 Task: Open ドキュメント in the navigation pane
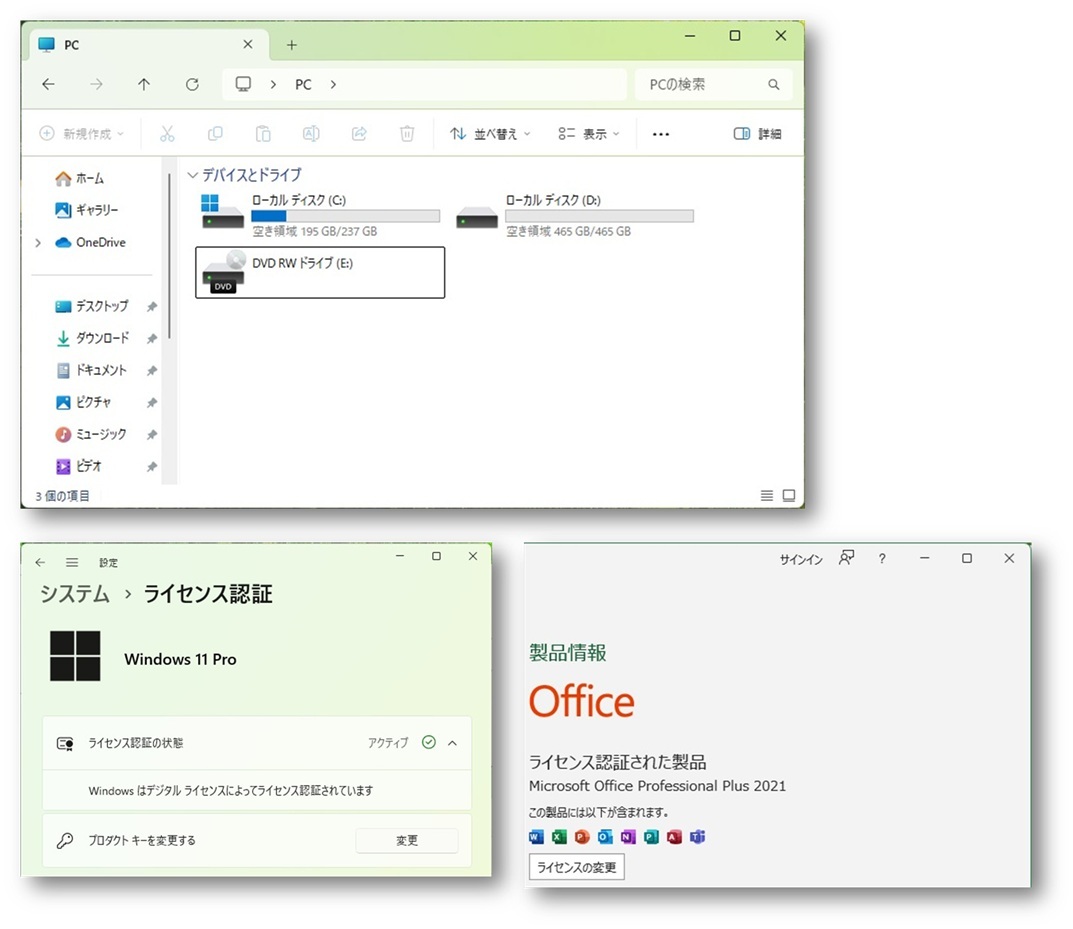(x=92, y=370)
